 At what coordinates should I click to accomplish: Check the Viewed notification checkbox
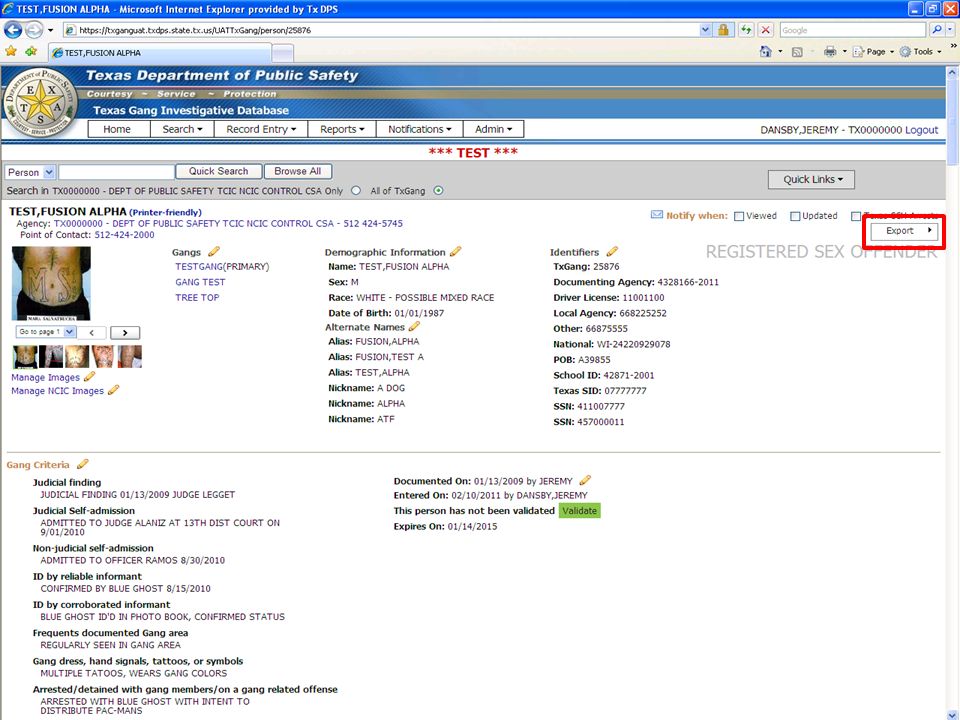pos(739,216)
